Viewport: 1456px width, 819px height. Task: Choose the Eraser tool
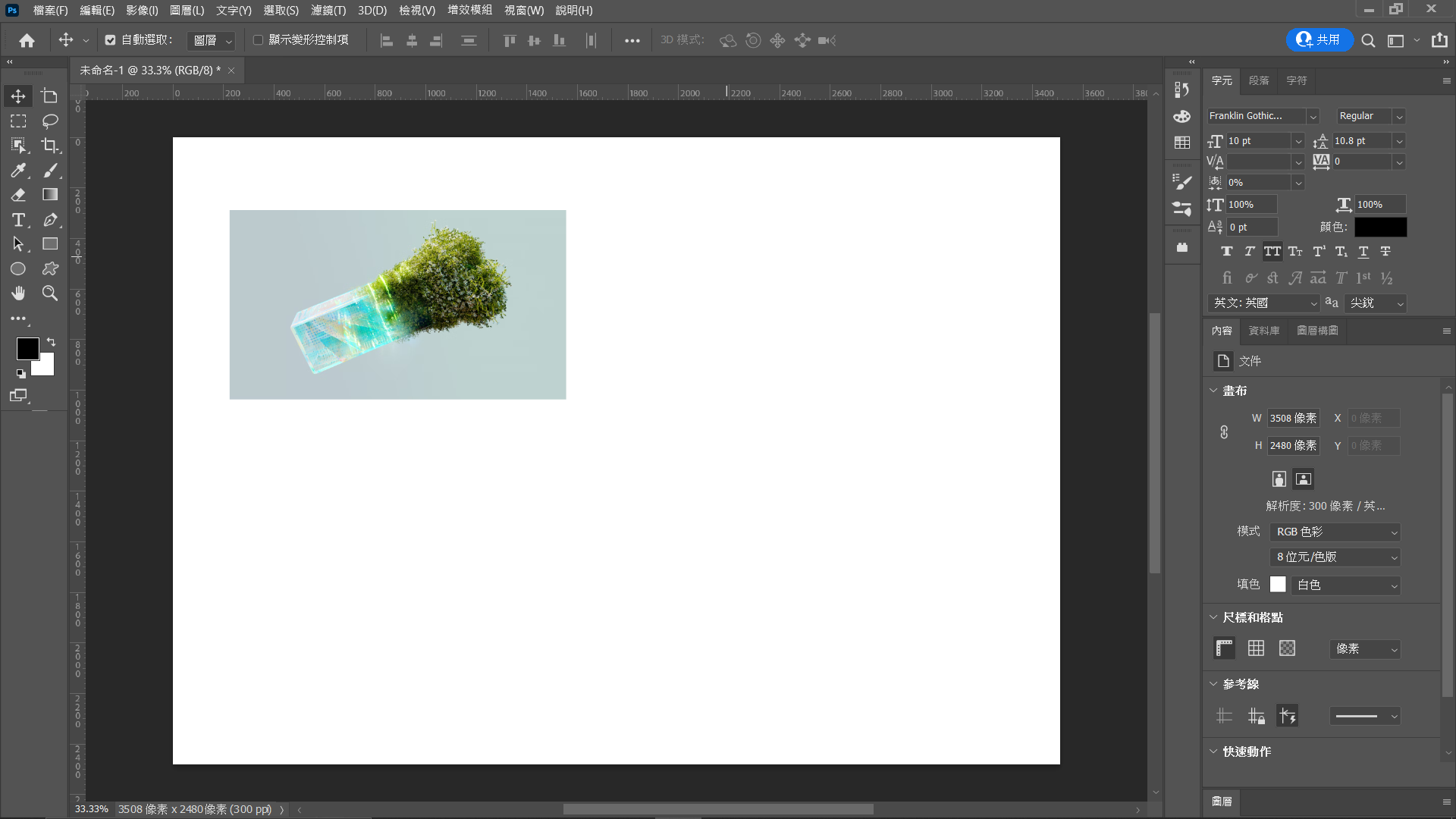click(x=18, y=195)
